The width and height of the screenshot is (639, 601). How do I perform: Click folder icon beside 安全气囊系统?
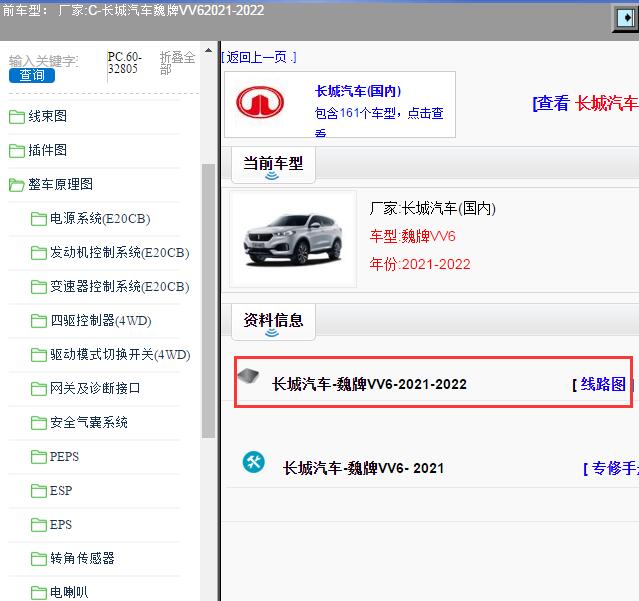click(x=39, y=423)
